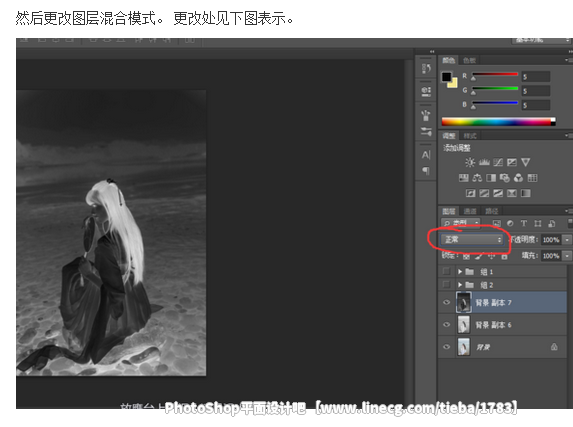Image resolution: width=573 pixels, height=427 pixels.
Task: Switch to the 通道 tab
Action: pyautogui.click(x=470, y=211)
